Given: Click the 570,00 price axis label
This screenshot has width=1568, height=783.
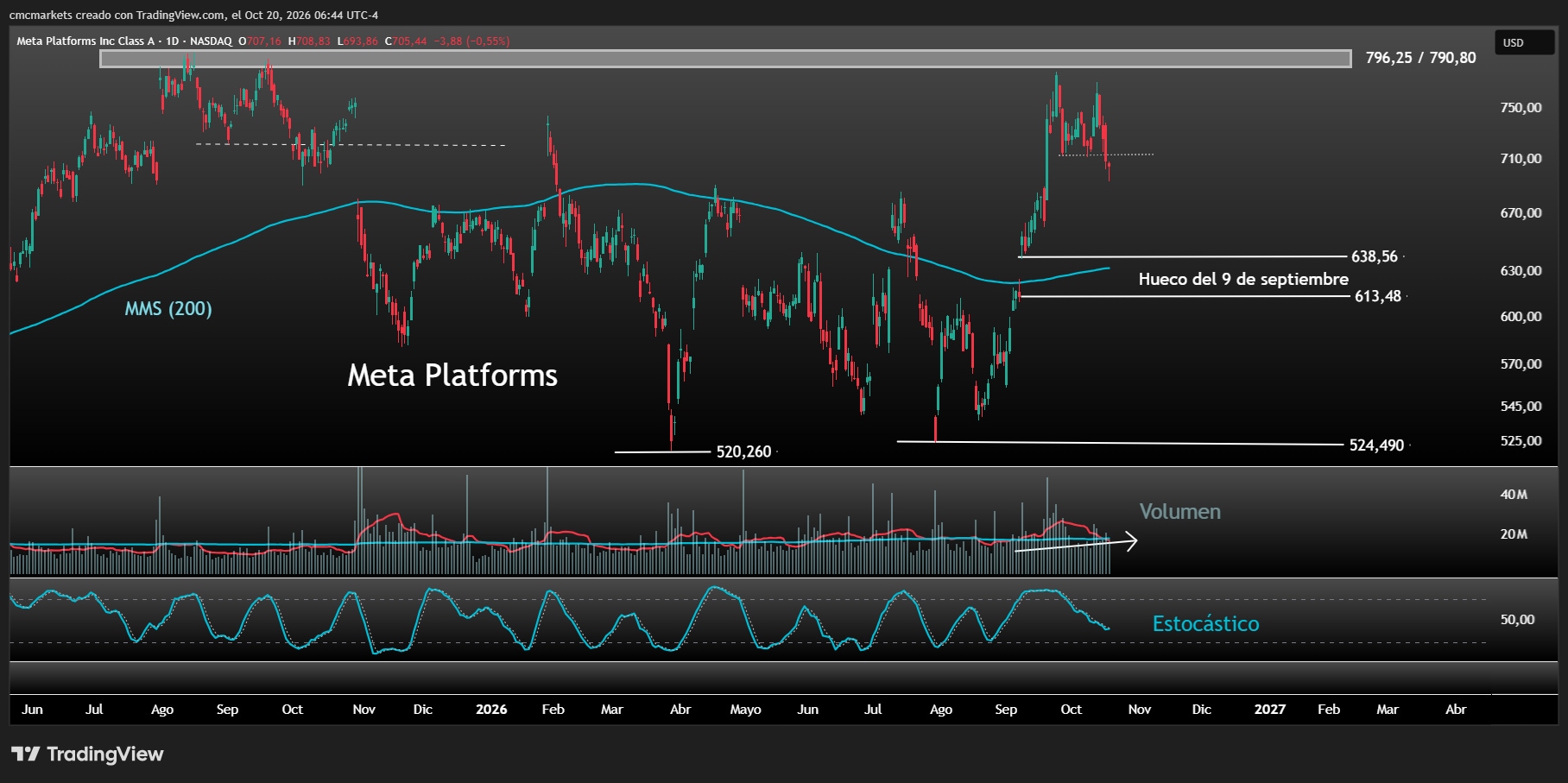Looking at the screenshot, I should (x=1521, y=364).
